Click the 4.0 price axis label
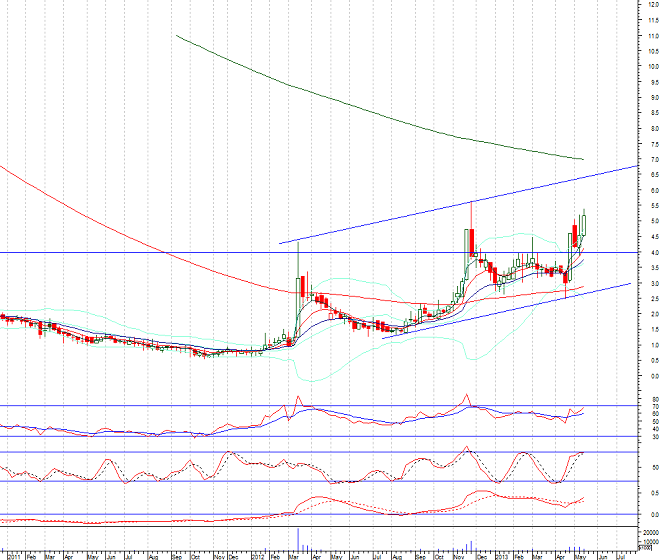 click(650, 252)
